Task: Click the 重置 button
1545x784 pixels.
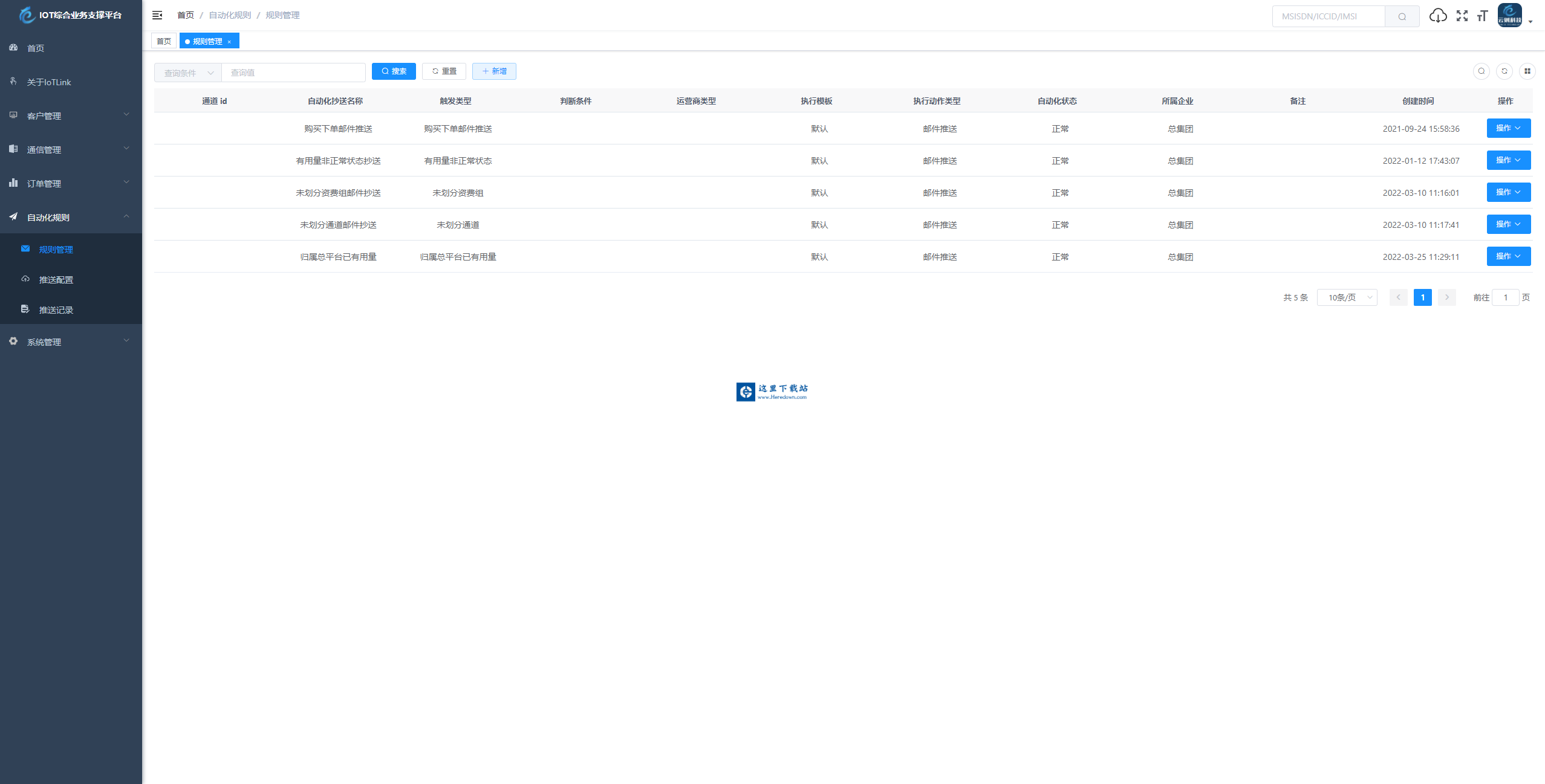Action: (444, 71)
